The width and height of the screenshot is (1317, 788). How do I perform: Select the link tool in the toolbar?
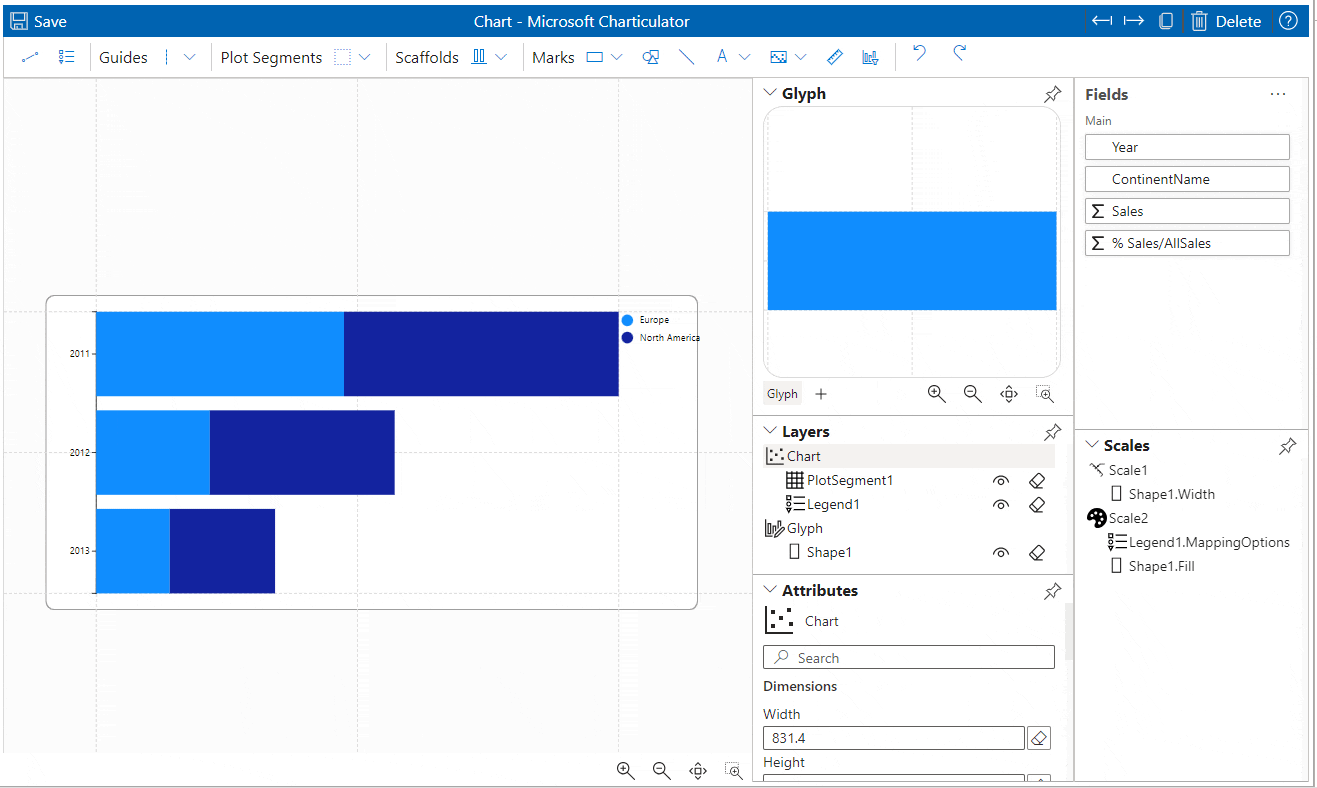29,57
